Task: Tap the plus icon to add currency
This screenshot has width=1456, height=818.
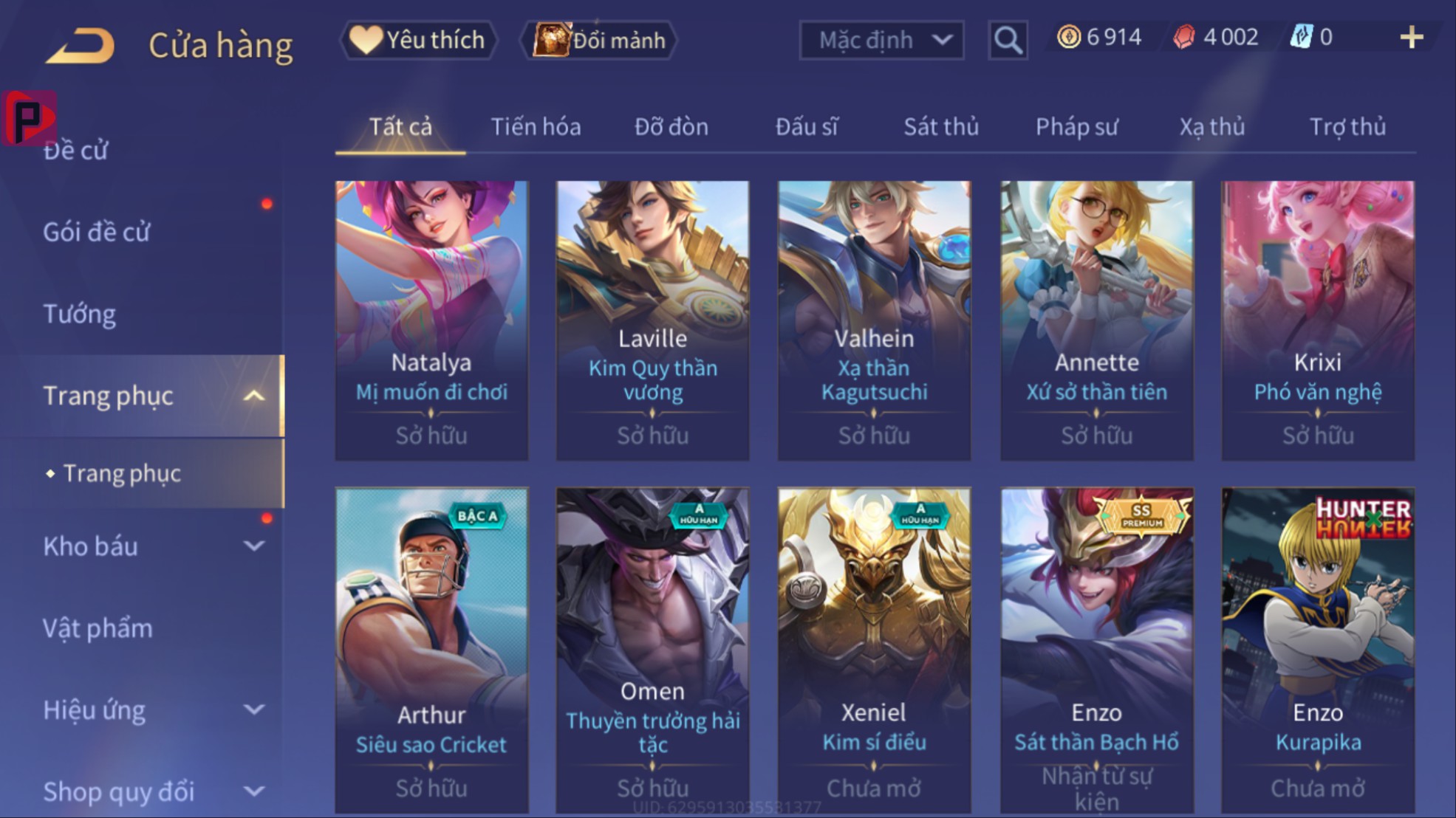Action: point(1411,37)
